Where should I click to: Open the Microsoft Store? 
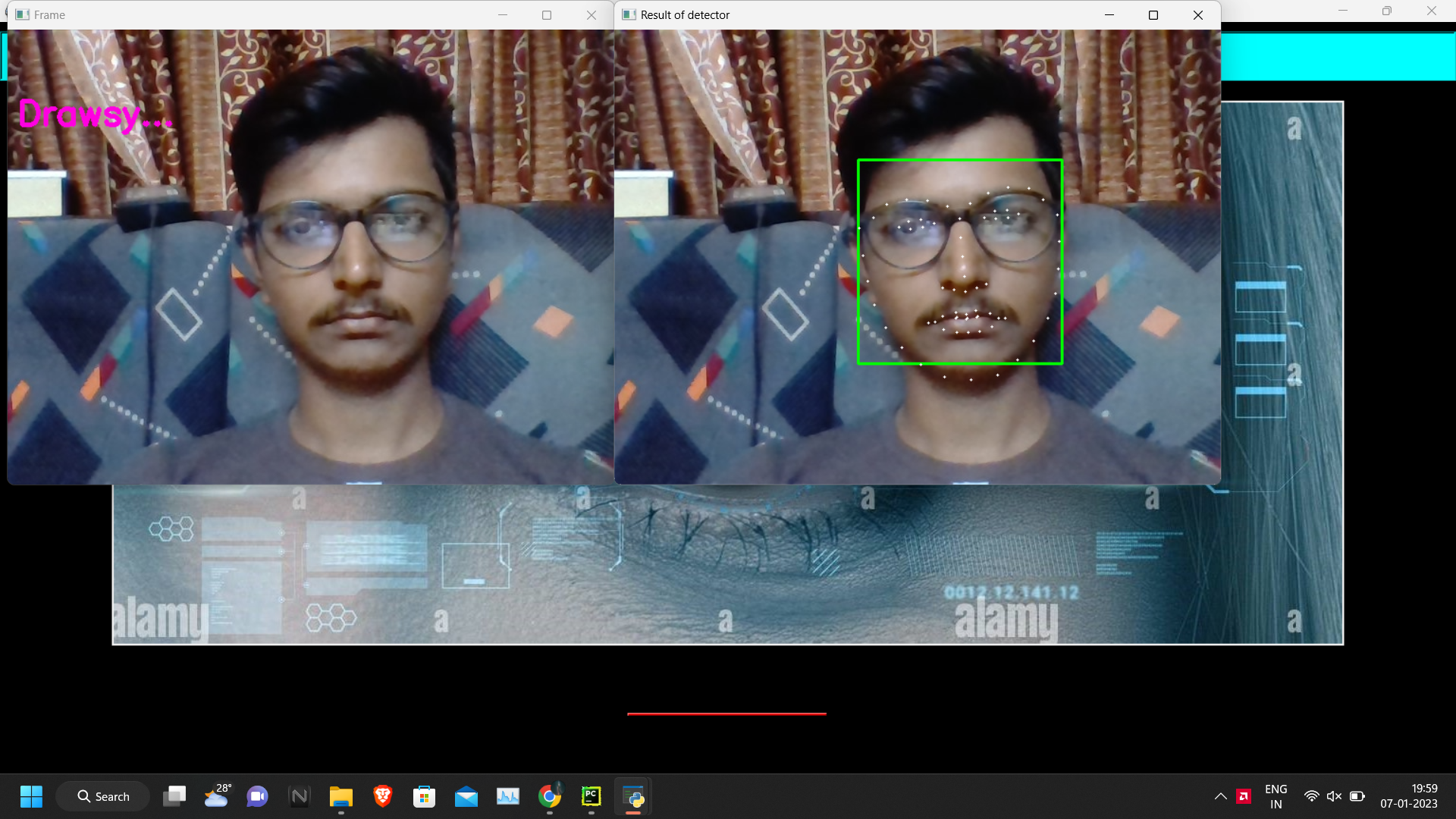(424, 797)
